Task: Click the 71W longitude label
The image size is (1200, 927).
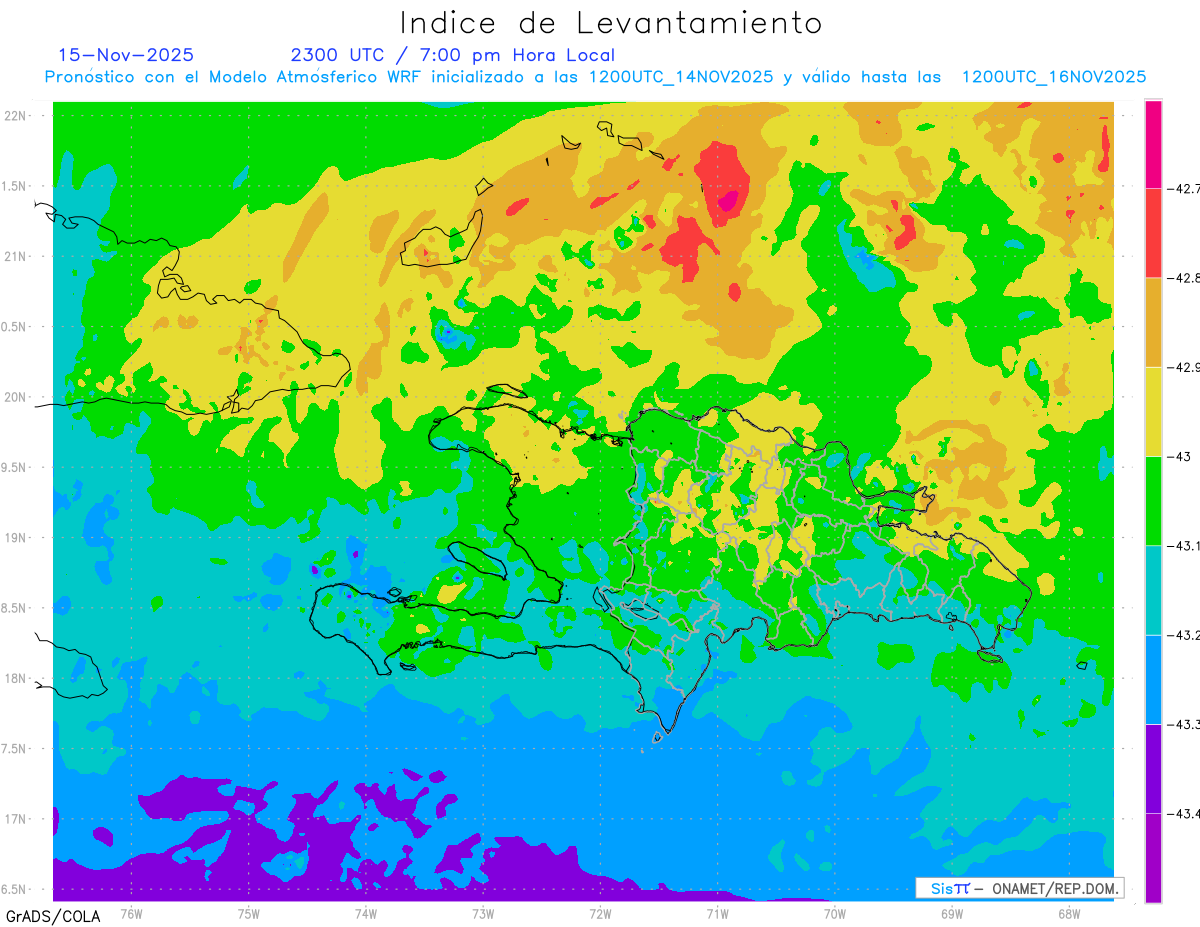Action: point(717,913)
